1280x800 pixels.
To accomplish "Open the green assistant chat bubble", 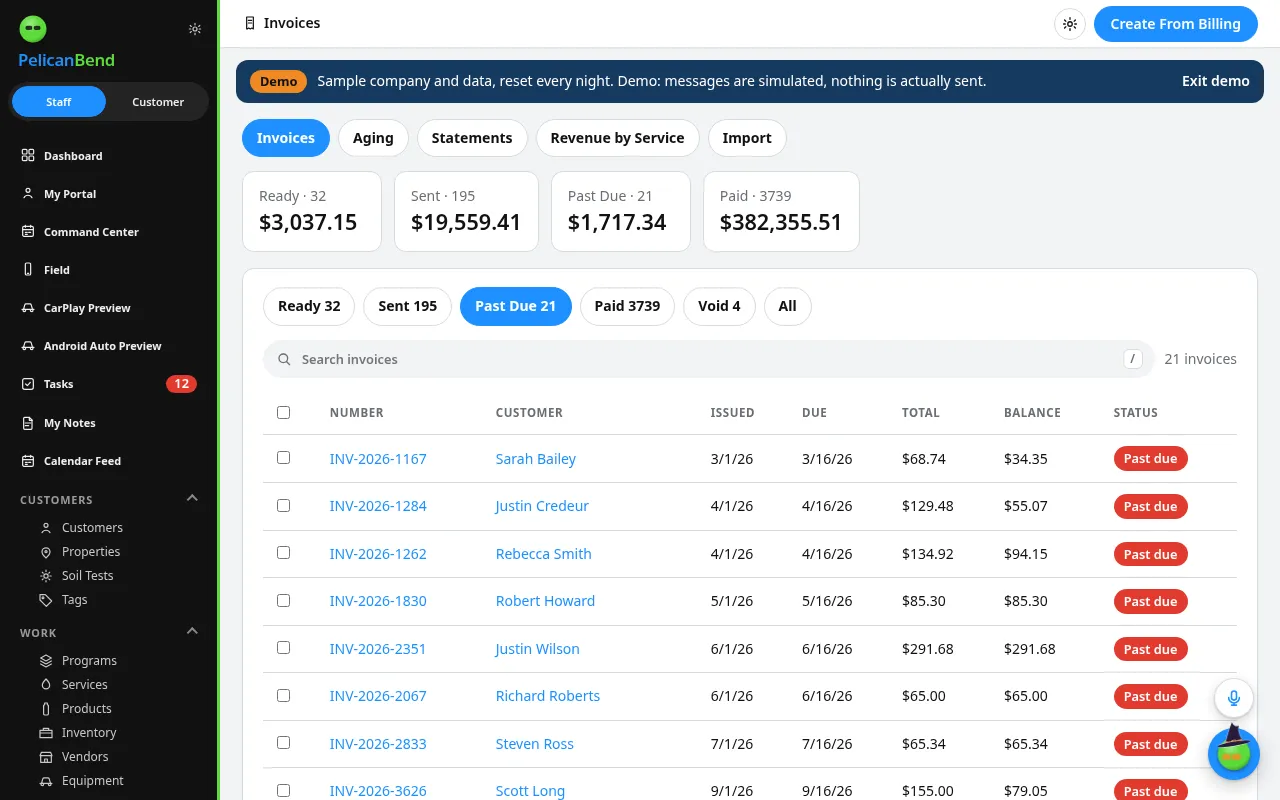I will point(1234,754).
